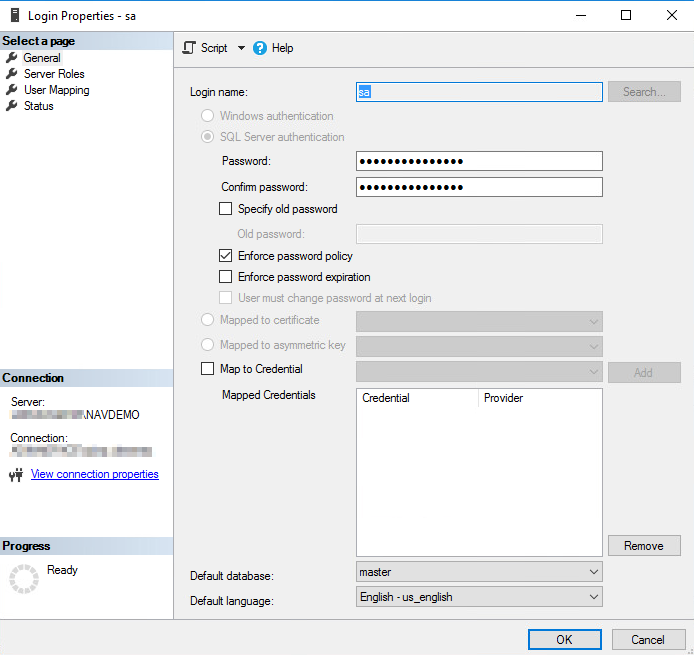The height and width of the screenshot is (655, 694).
Task: Open View connection properties link
Action: 95,474
